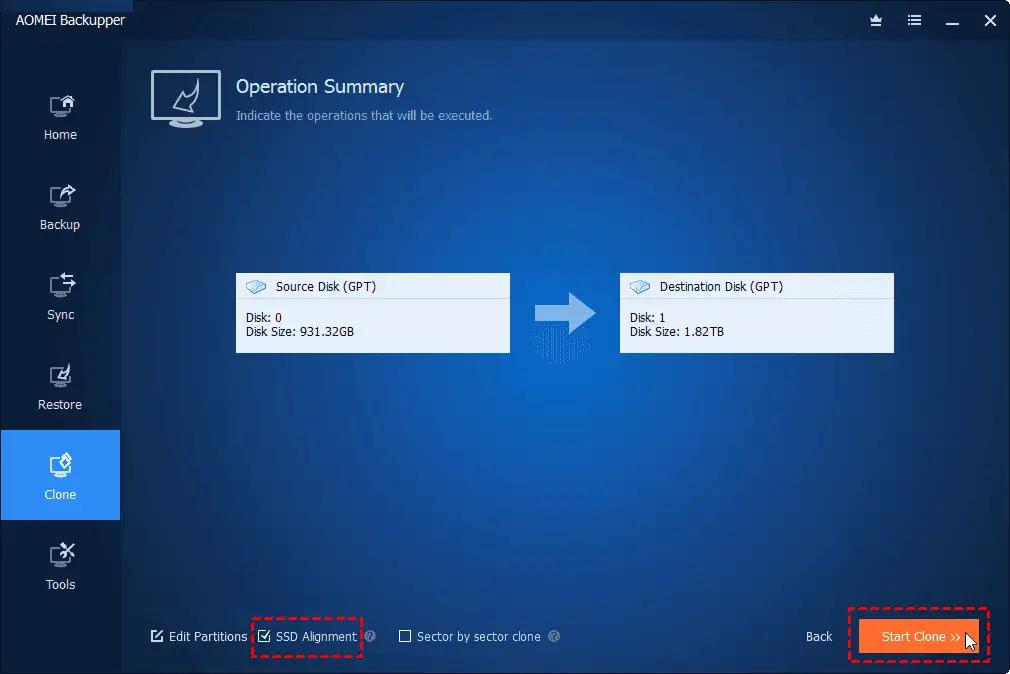The image size is (1010, 674).
Task: Open the Tools sidebar icon
Action: click(x=60, y=565)
